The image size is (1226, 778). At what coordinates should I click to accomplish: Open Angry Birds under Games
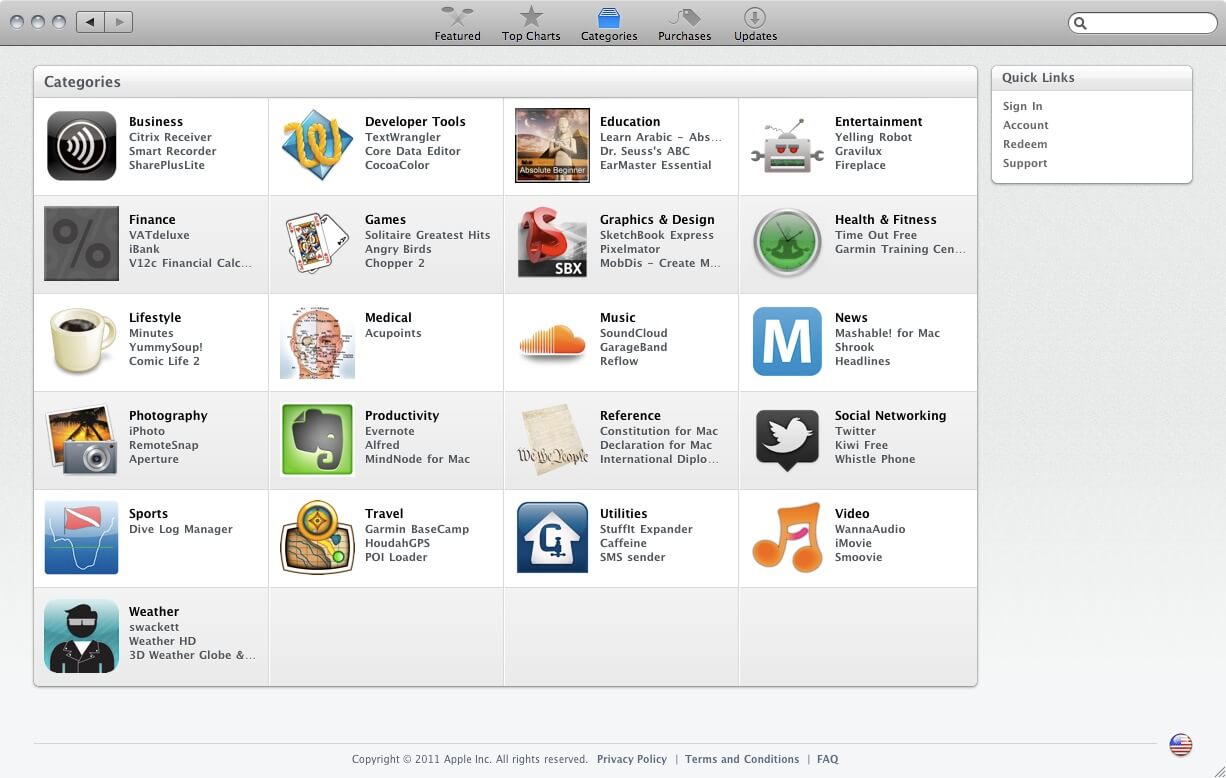point(398,249)
